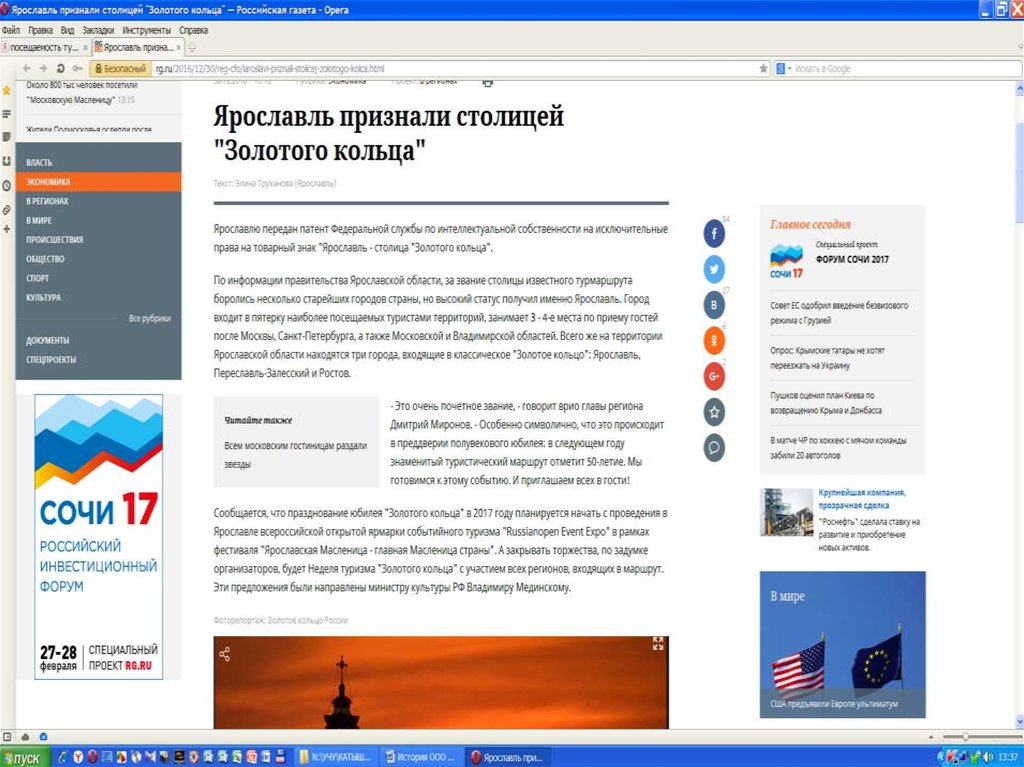Open 'США предъявили Европе ультиматум' image card
The width and height of the screenshot is (1024, 767).
click(x=842, y=644)
